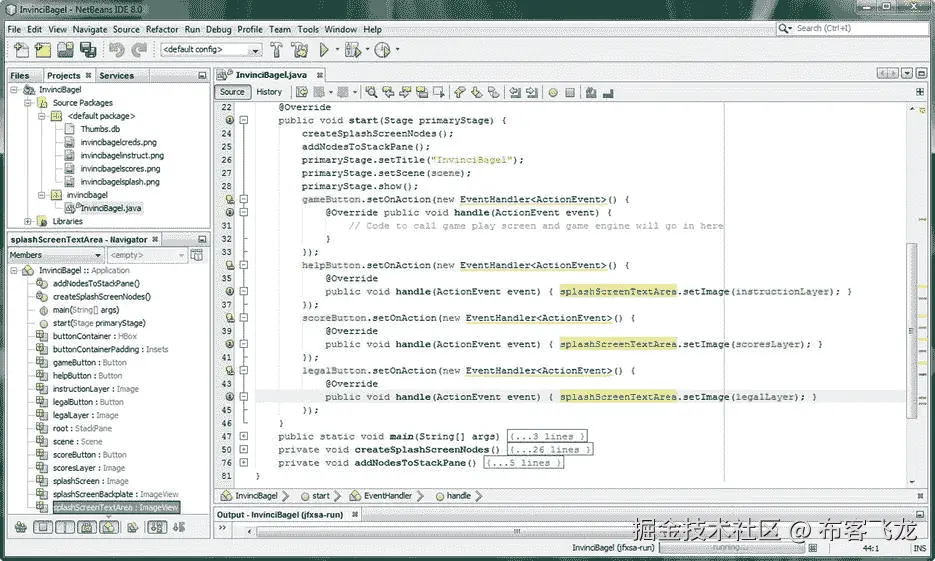935x561 pixels.
Task: Click the Shift Line Left icon
Action: (x=515, y=92)
